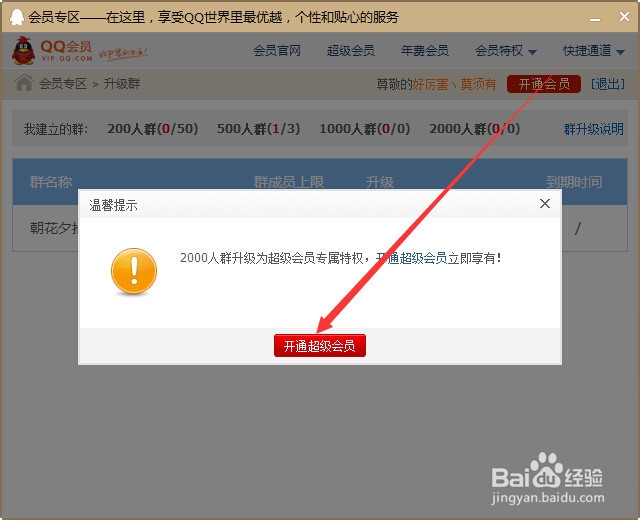The width and height of the screenshot is (640, 520).
Task: Click the 开通超级会员 red button
Action: coord(320,346)
